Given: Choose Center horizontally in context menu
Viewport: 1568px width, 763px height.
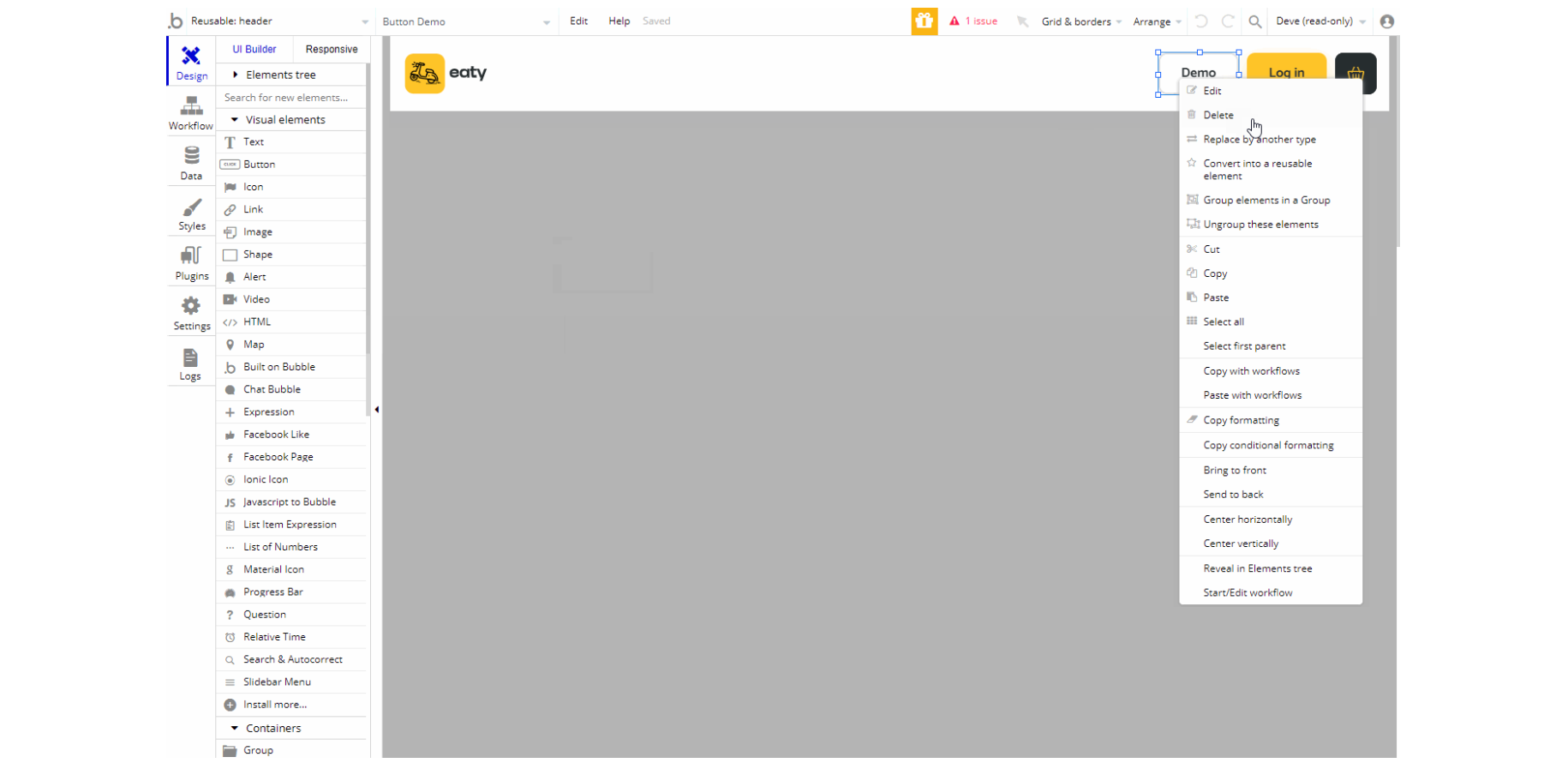Looking at the screenshot, I should point(1270,520).
